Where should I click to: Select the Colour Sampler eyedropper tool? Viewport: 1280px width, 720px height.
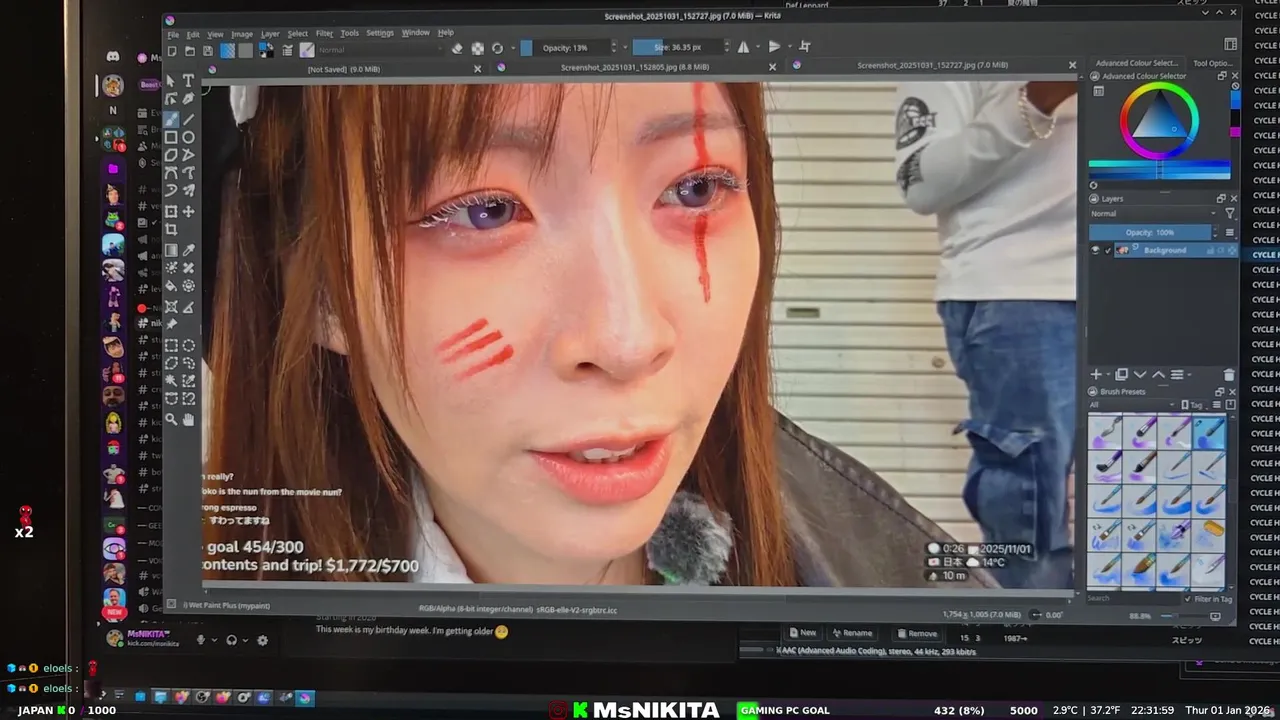point(188,250)
